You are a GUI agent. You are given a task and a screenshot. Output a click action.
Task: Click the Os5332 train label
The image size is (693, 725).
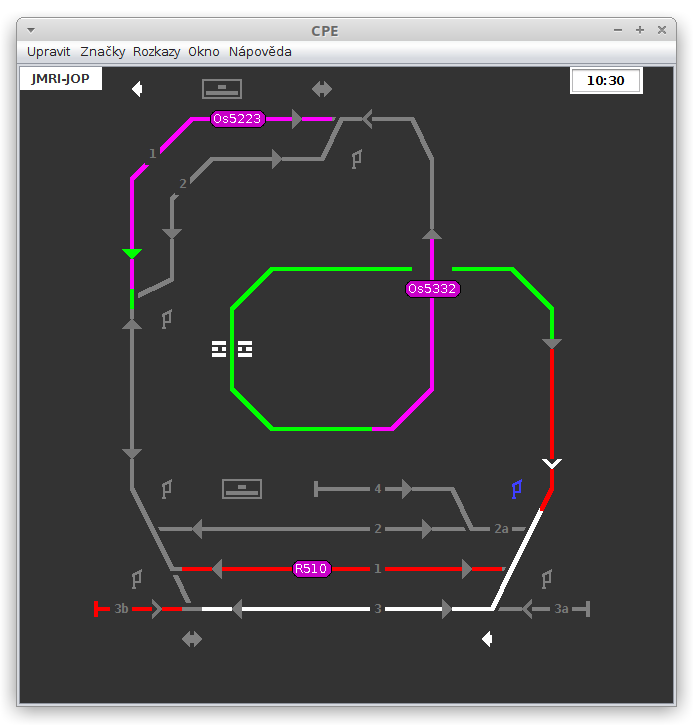[432, 289]
